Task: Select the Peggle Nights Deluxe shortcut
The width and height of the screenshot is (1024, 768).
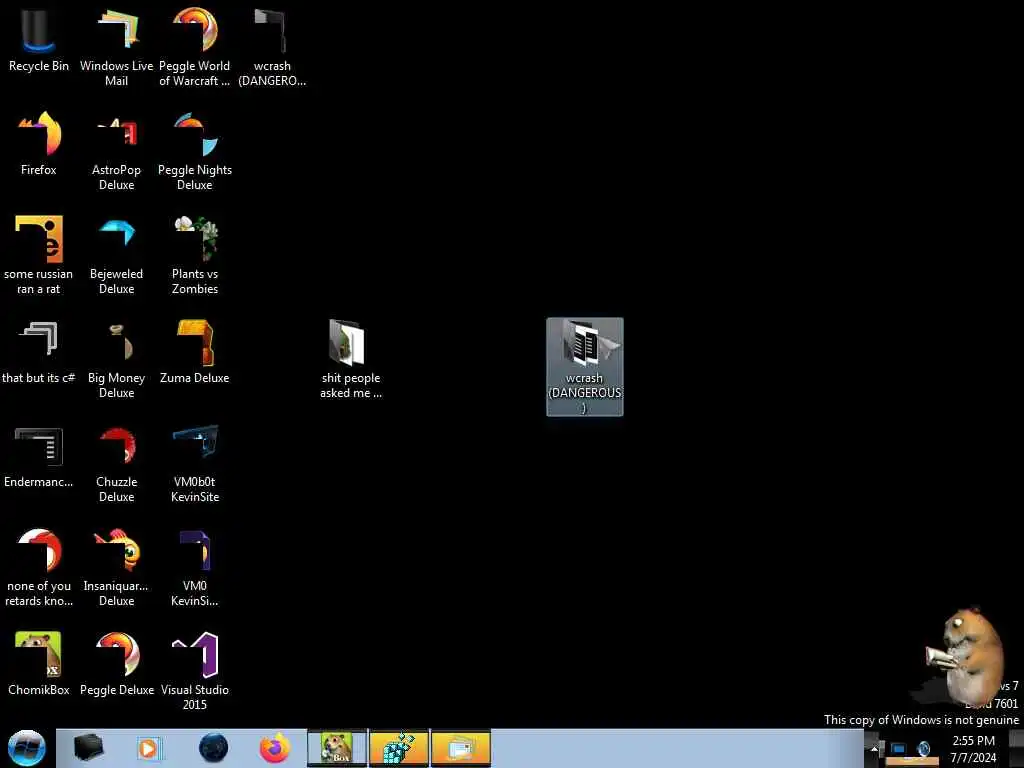Action: tap(195, 152)
